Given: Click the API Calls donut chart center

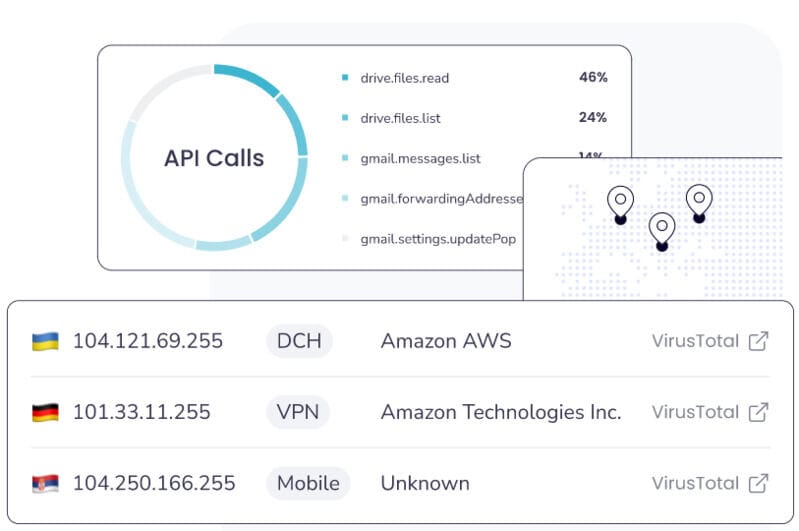Looking at the screenshot, I should point(214,158).
